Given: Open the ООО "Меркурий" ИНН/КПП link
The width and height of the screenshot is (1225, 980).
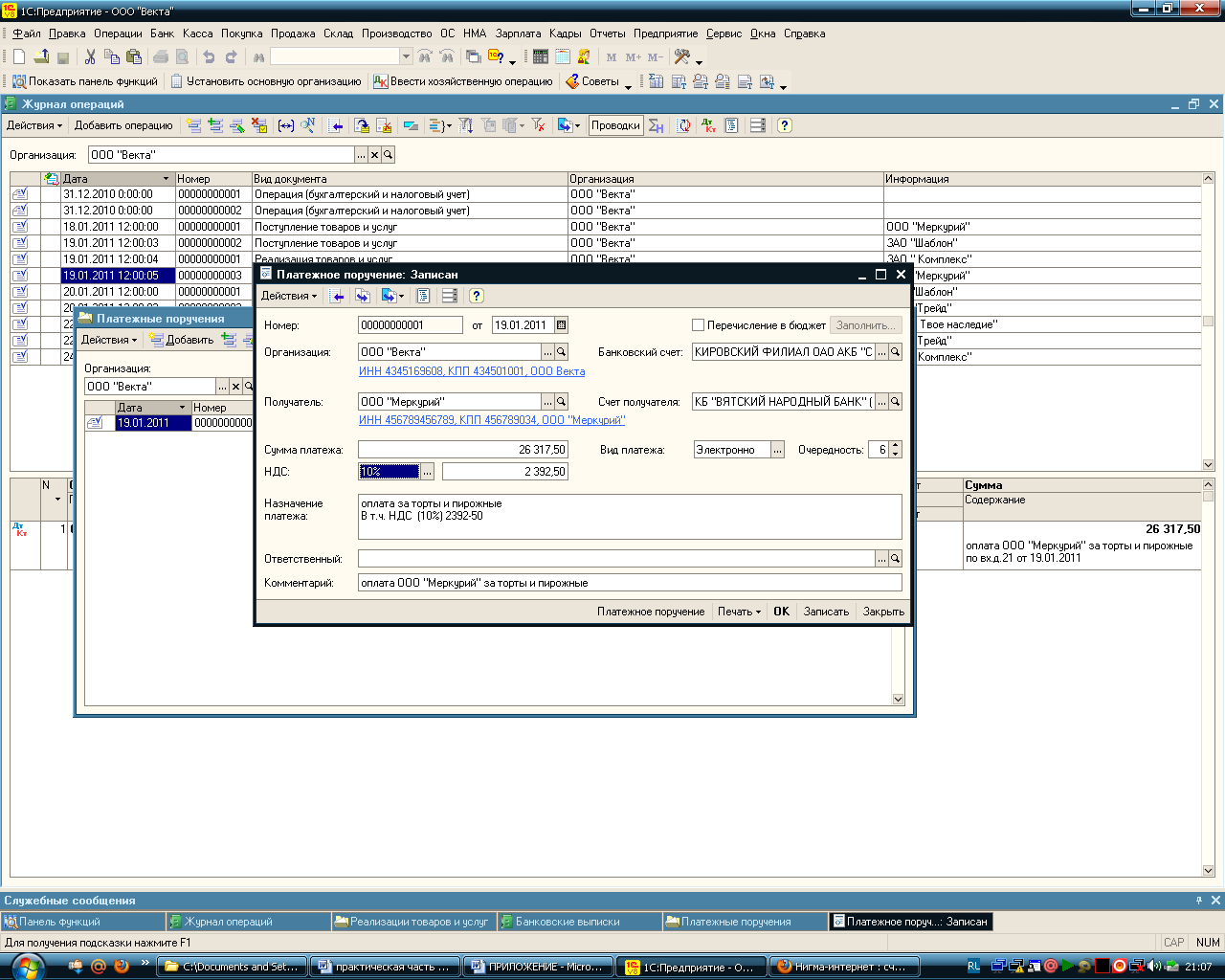Looking at the screenshot, I should (x=492, y=420).
